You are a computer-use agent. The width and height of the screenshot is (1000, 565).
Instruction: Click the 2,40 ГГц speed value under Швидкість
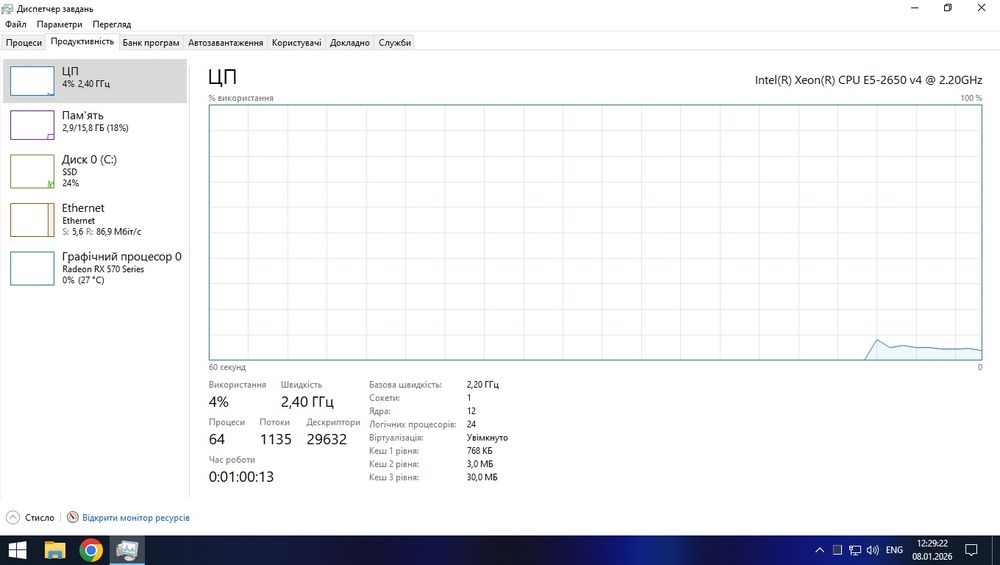click(307, 402)
